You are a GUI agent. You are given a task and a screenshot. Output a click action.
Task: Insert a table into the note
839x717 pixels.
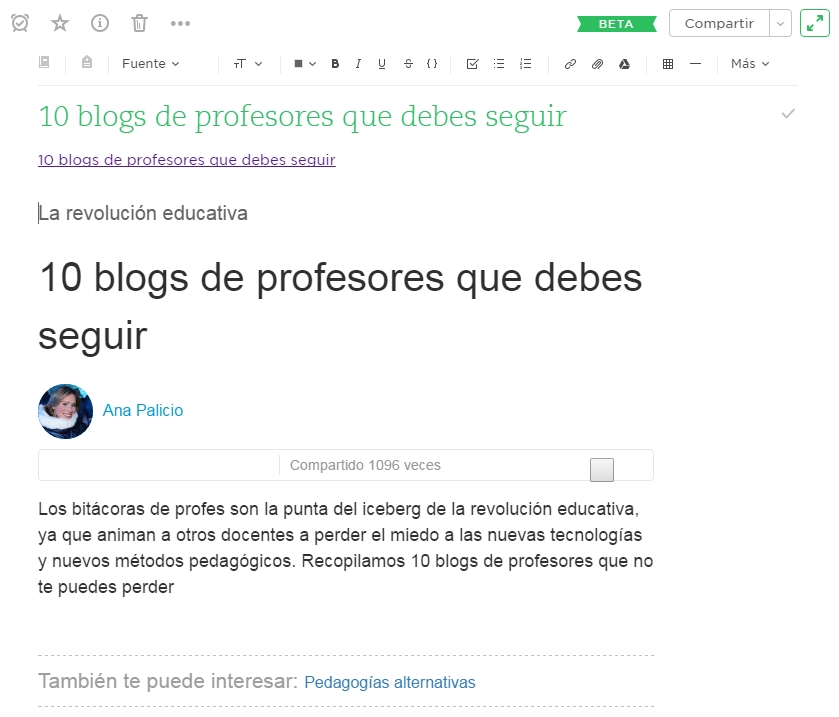tap(668, 64)
